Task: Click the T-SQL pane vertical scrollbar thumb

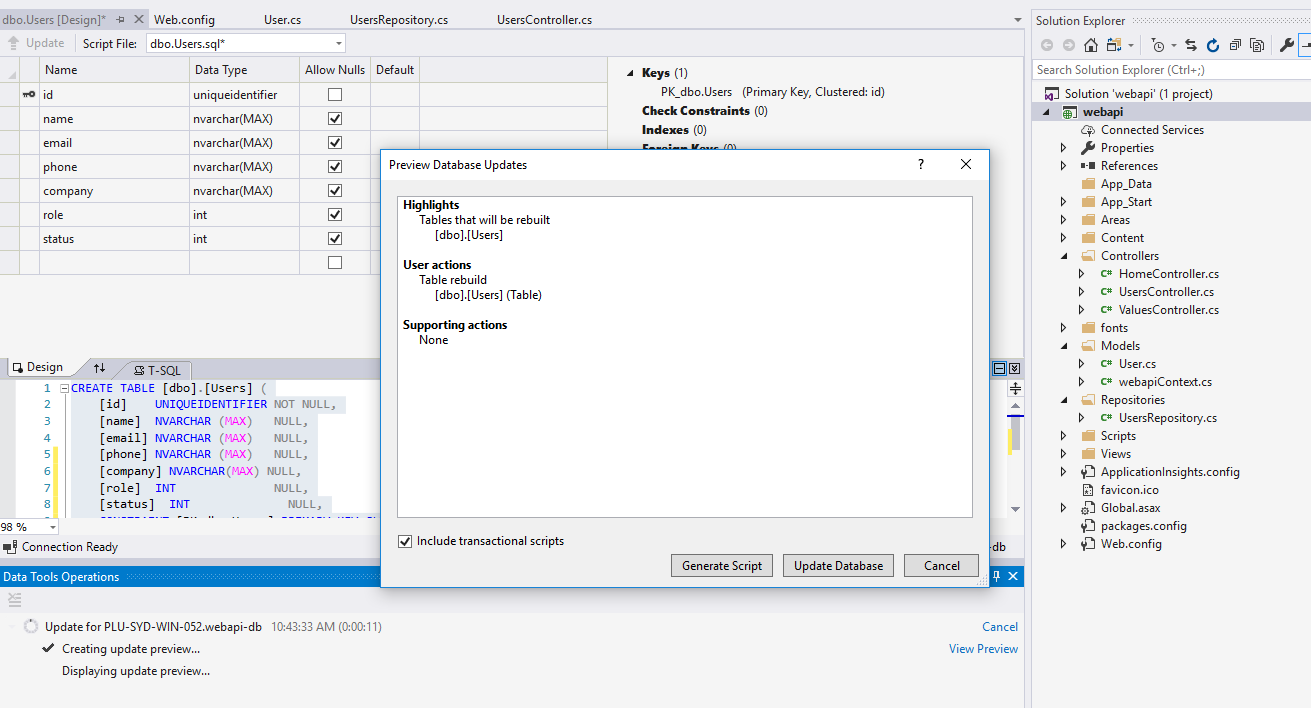Action: [x=1015, y=434]
